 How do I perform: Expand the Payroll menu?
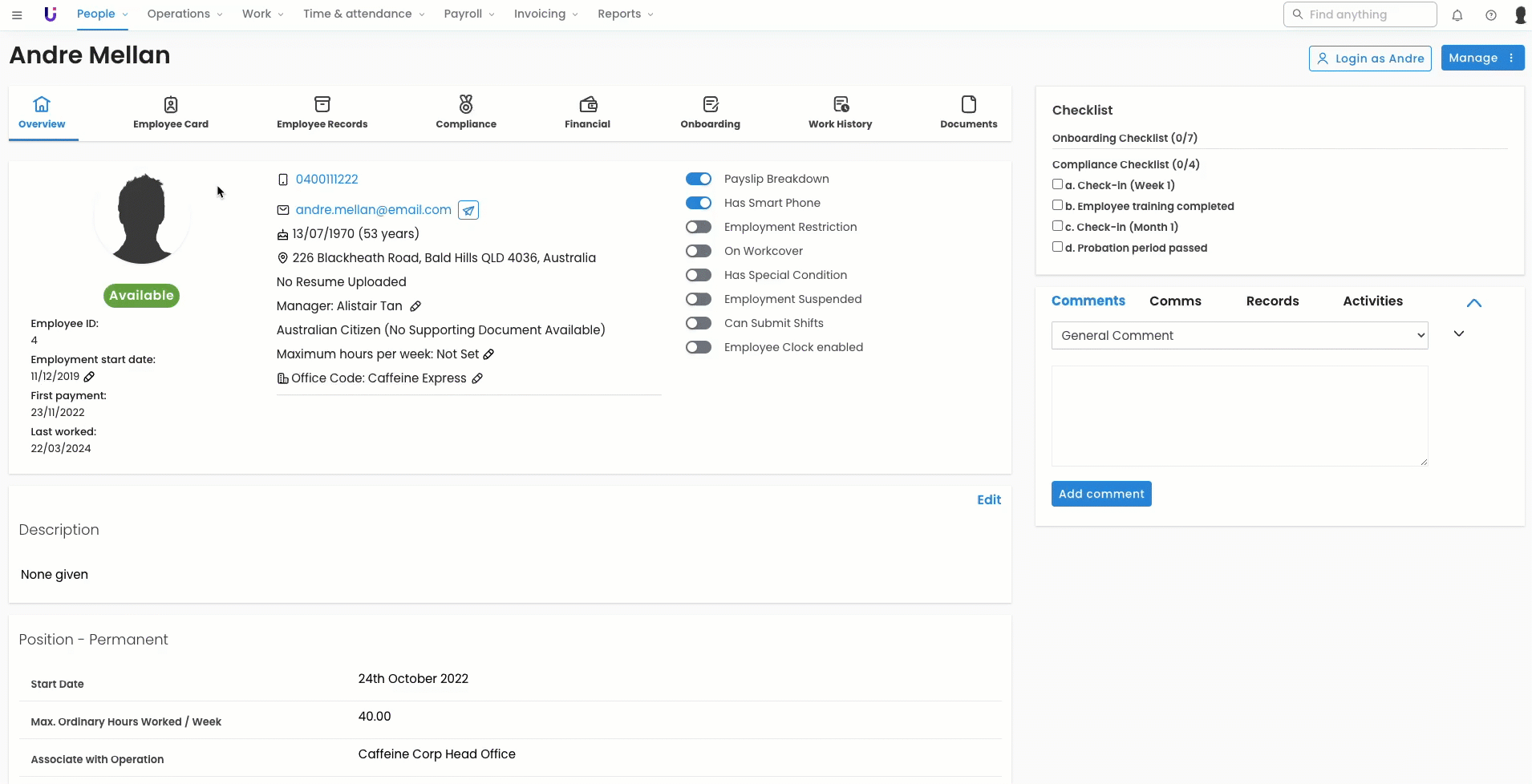click(468, 14)
